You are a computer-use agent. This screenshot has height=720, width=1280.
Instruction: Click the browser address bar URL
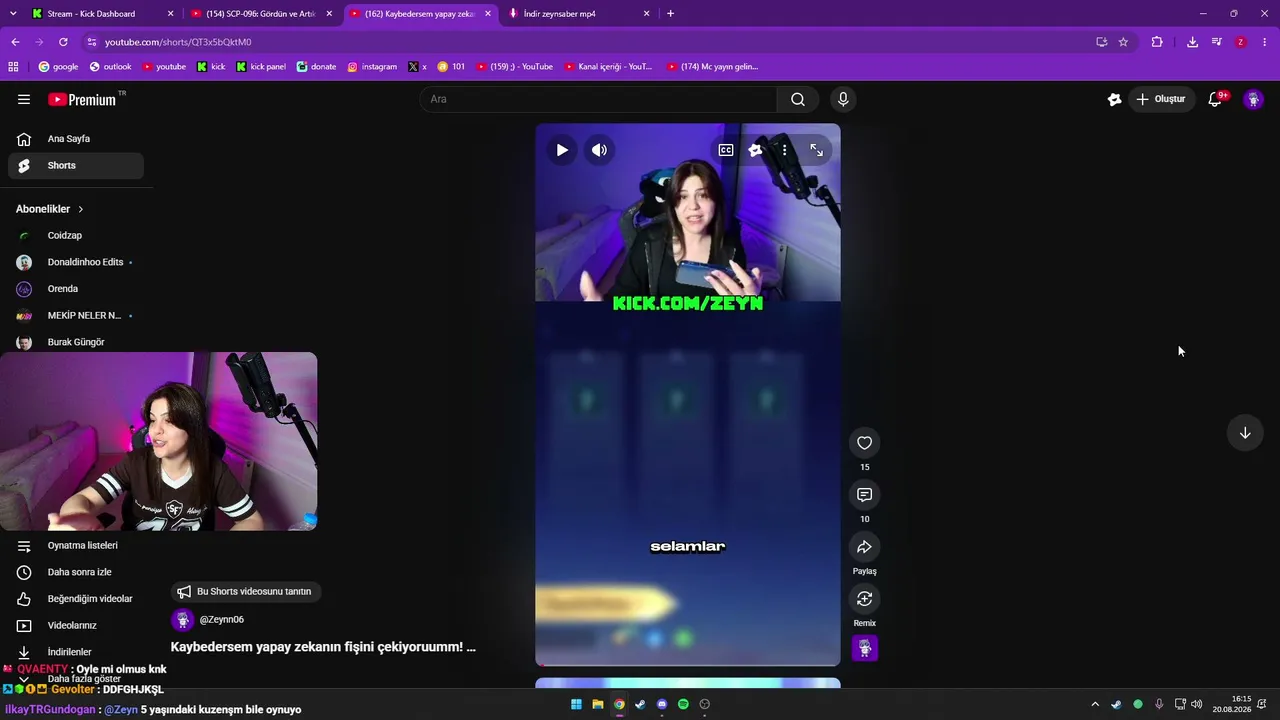[178, 42]
